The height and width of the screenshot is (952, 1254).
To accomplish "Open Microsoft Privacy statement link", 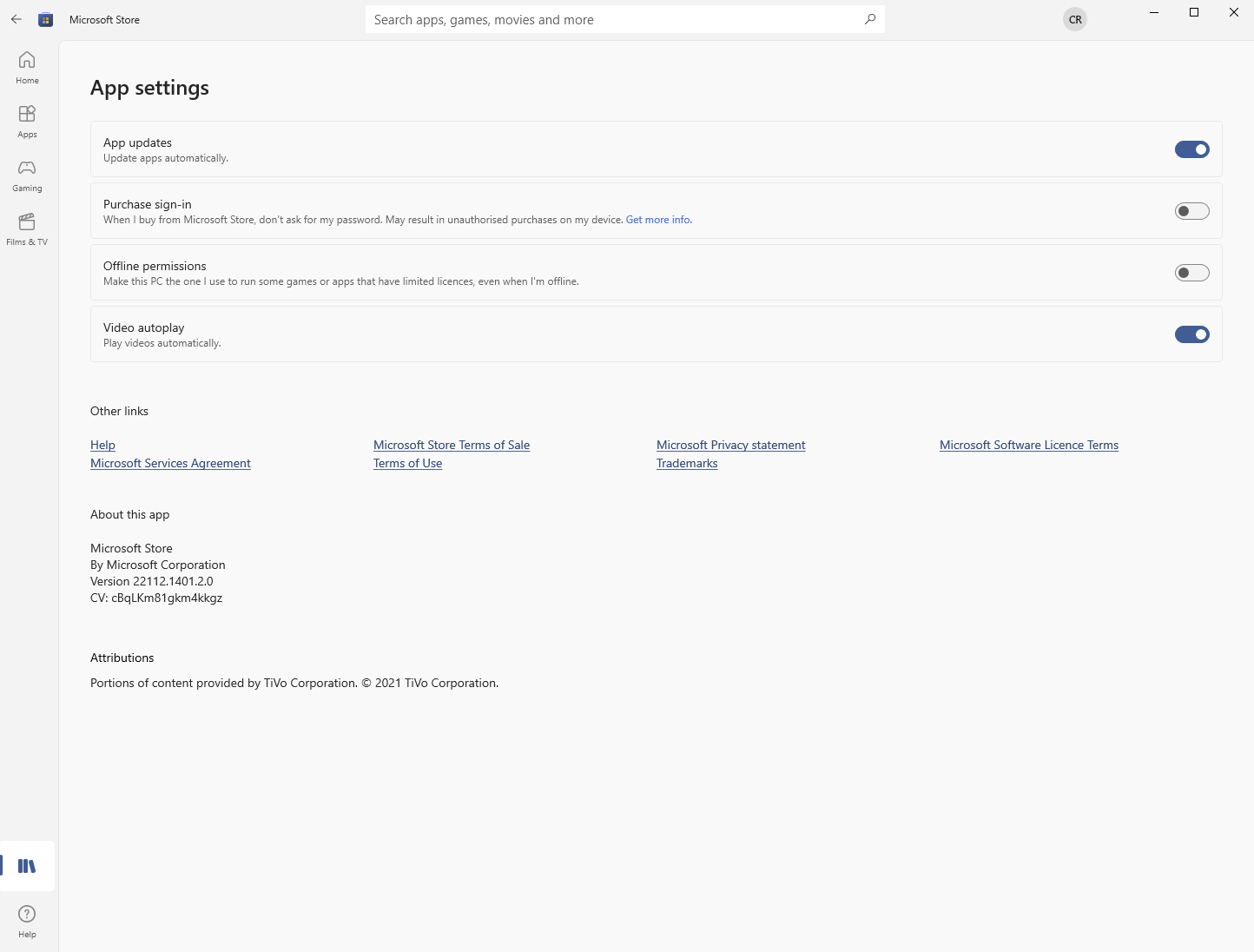I will click(730, 445).
